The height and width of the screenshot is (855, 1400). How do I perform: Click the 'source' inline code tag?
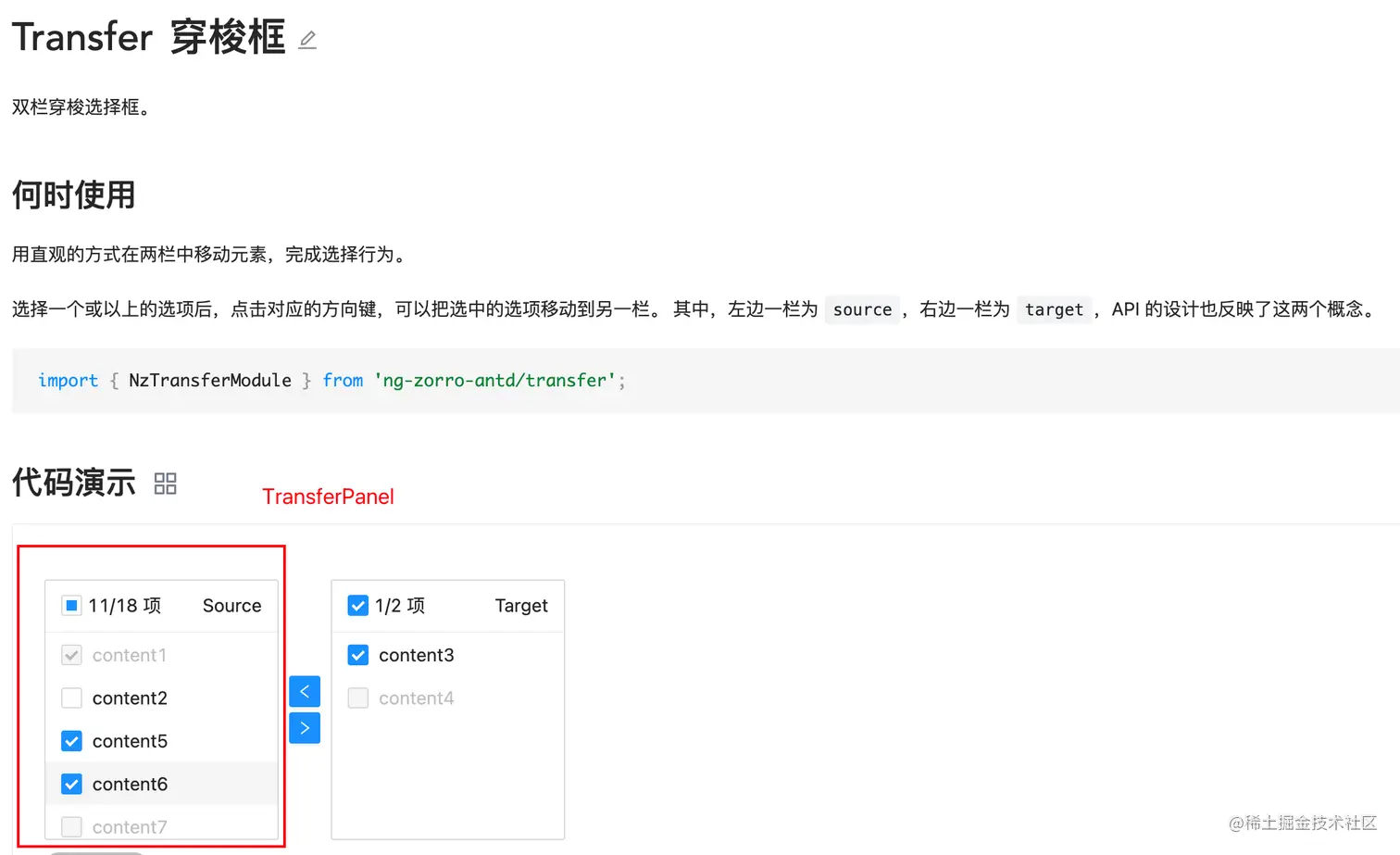[862, 309]
